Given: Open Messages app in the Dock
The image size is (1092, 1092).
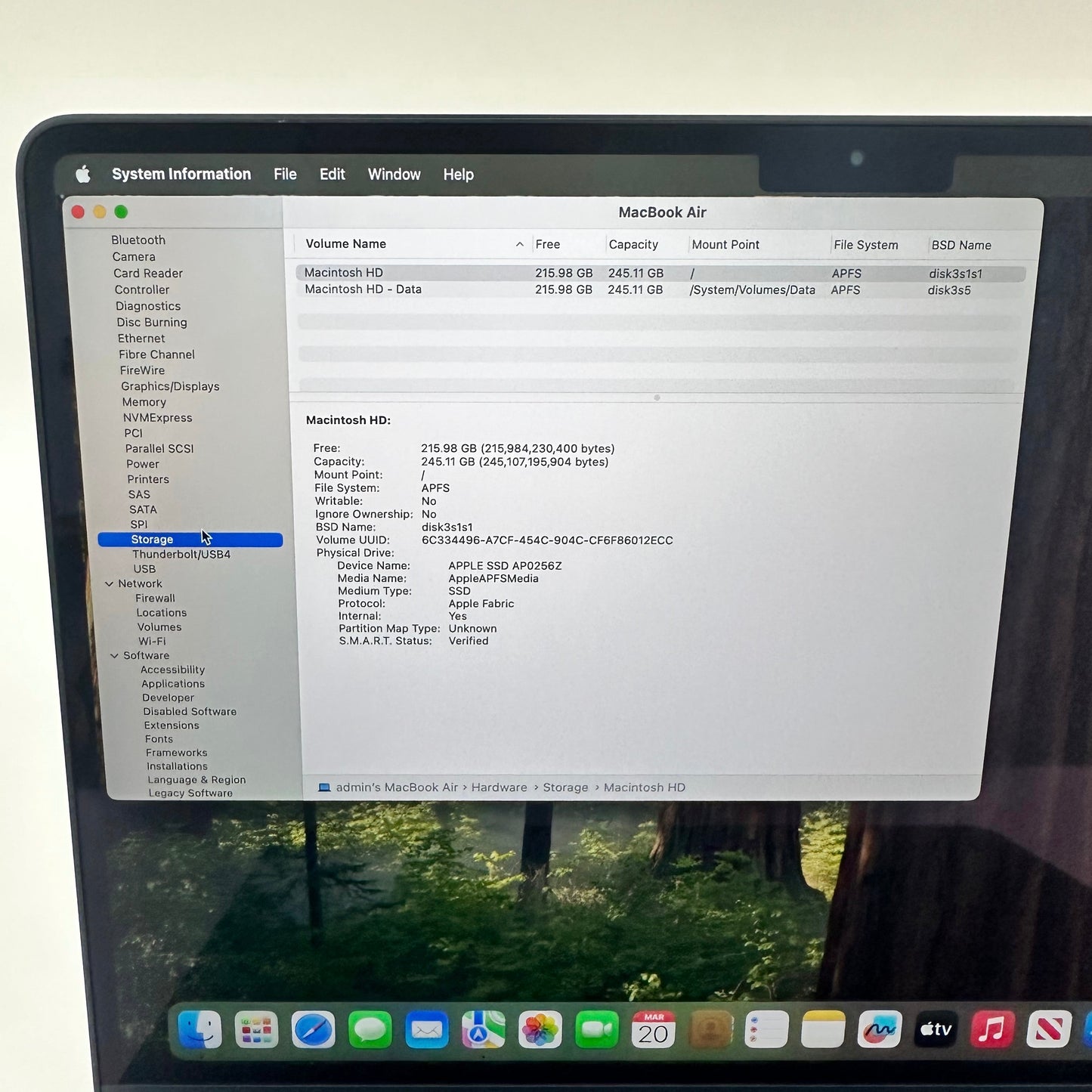Looking at the screenshot, I should click(370, 1029).
